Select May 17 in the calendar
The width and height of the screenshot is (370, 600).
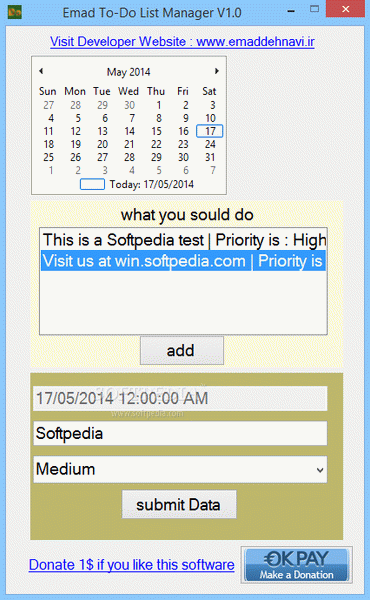[x=210, y=131]
